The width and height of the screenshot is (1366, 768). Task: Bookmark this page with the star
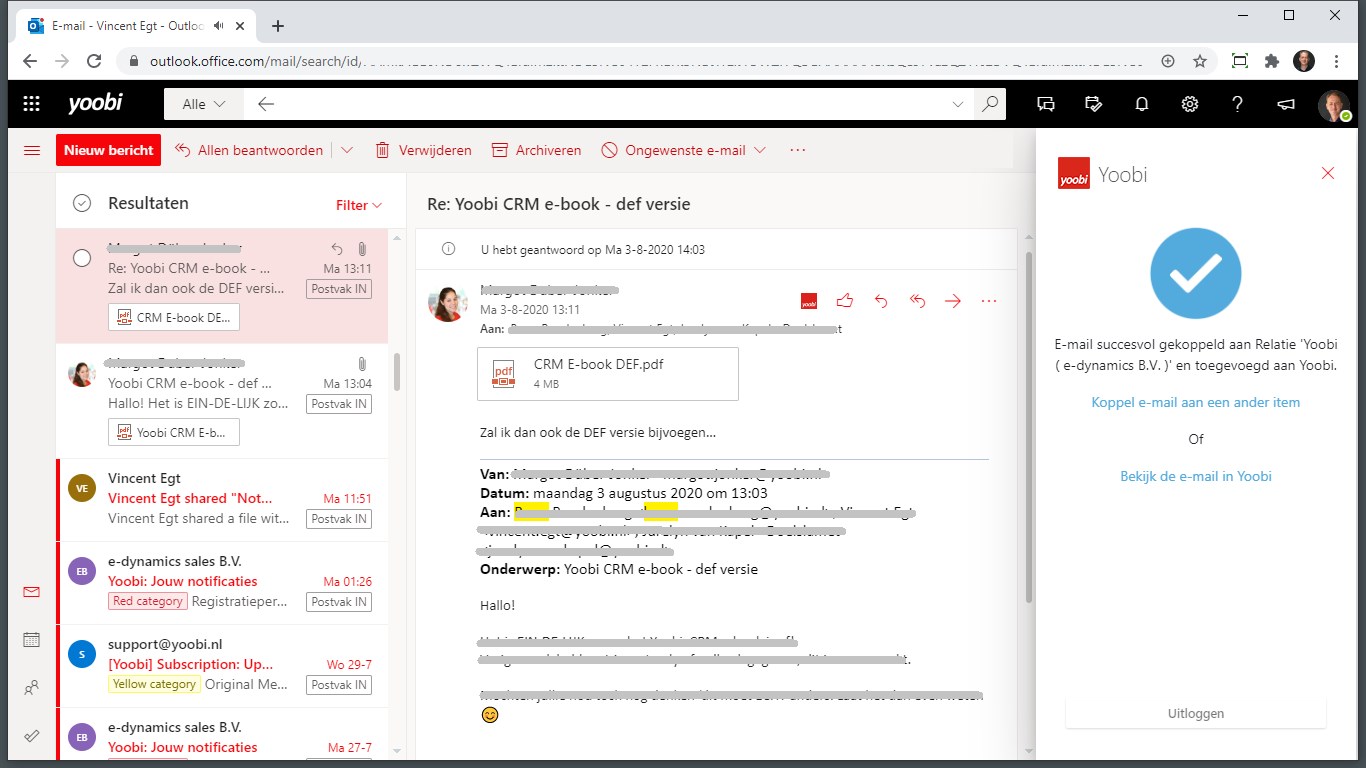tap(1199, 61)
